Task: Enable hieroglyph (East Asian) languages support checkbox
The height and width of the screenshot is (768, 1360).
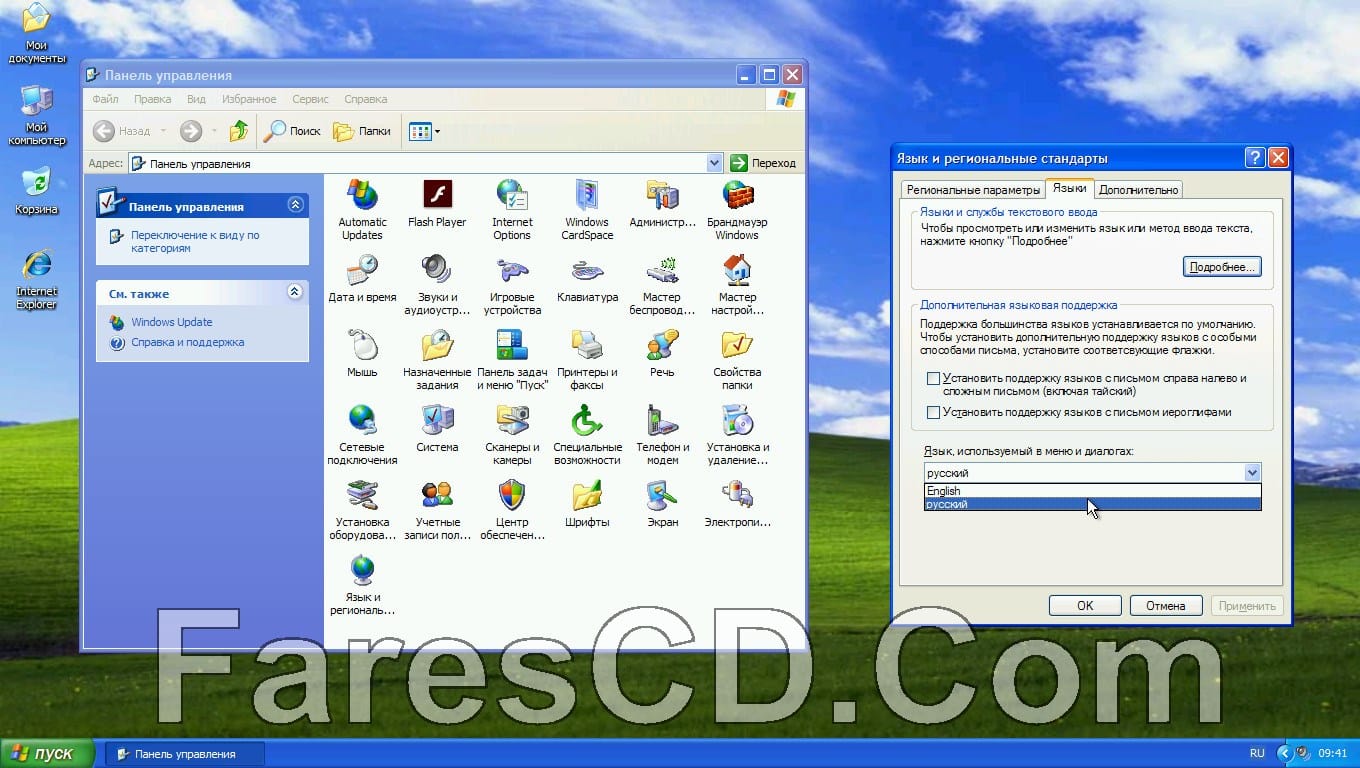Action: 933,412
